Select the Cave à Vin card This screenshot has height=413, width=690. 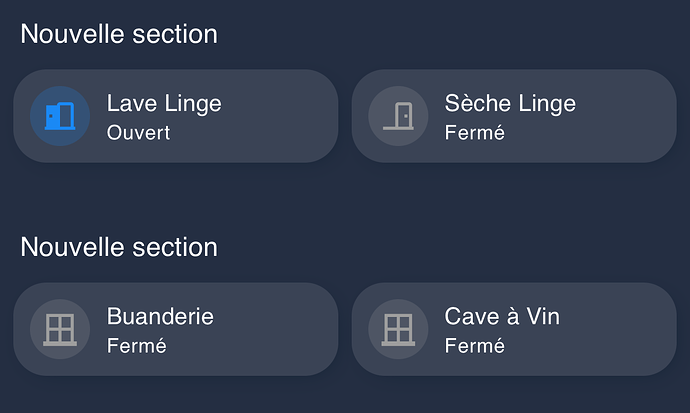coord(514,329)
